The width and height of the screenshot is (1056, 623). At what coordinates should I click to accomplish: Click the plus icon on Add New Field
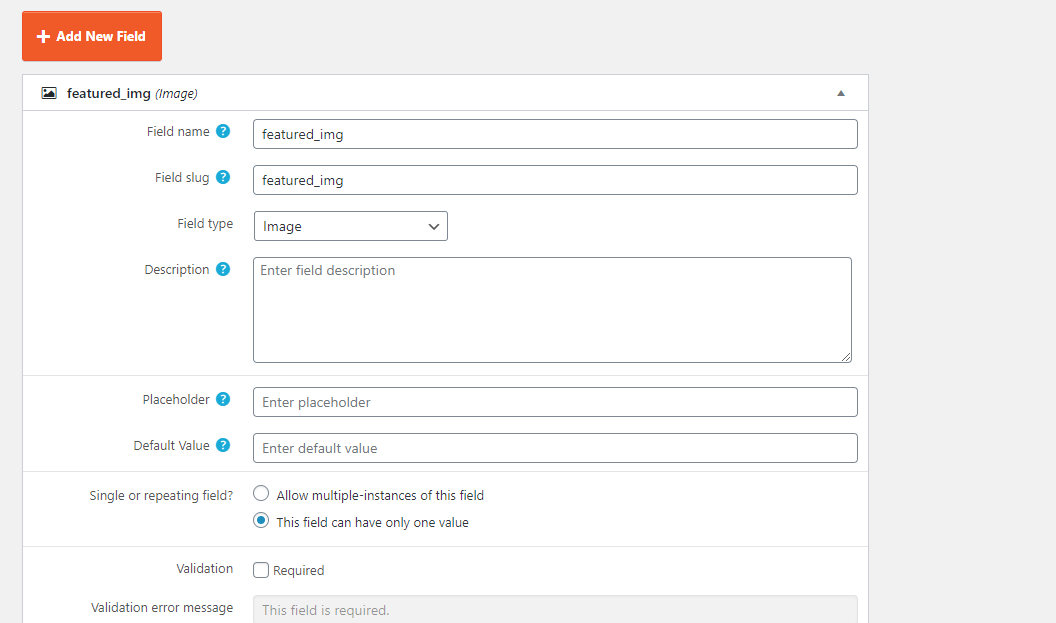tap(43, 36)
